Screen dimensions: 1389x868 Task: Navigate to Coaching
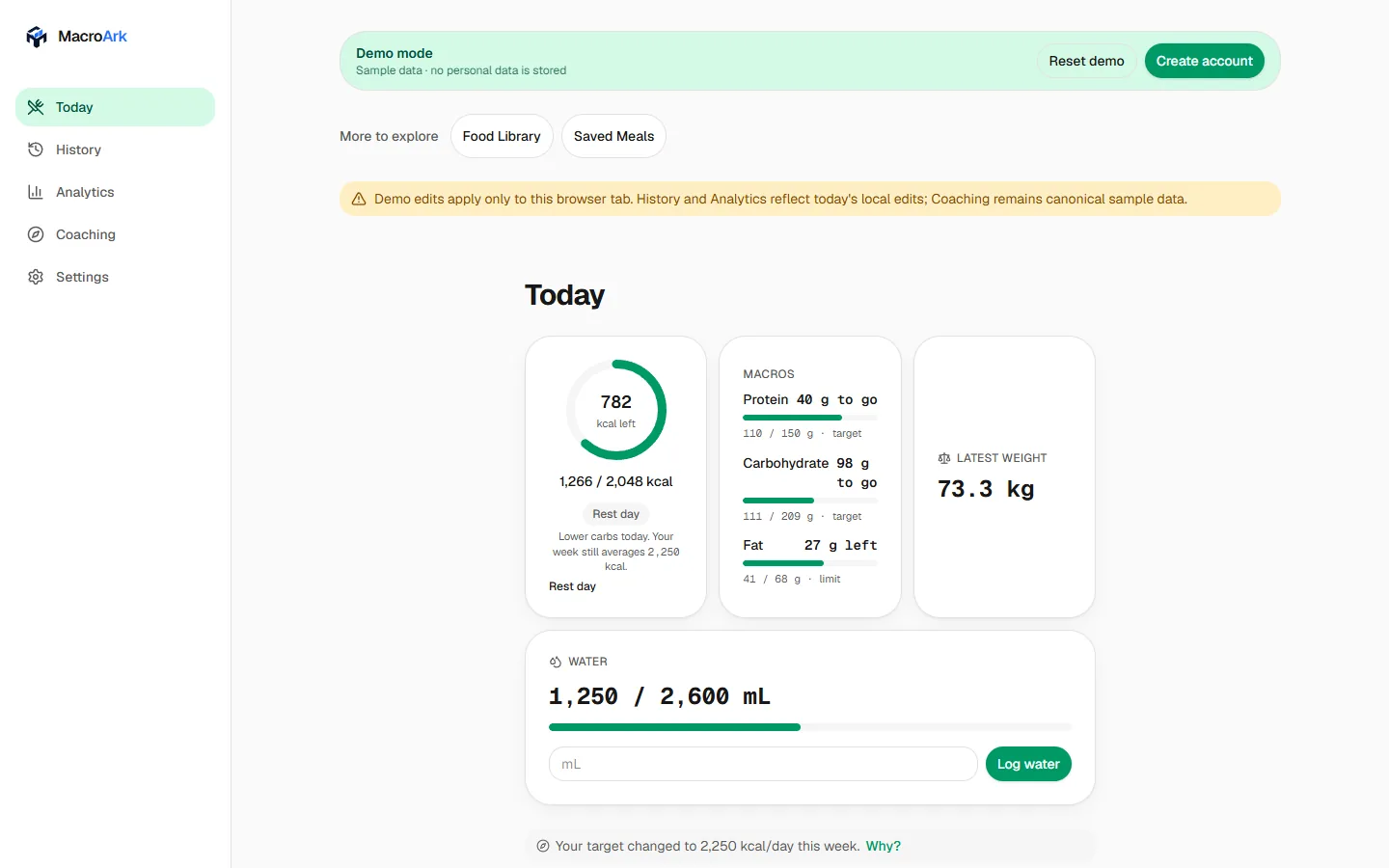pyautogui.click(x=116, y=234)
